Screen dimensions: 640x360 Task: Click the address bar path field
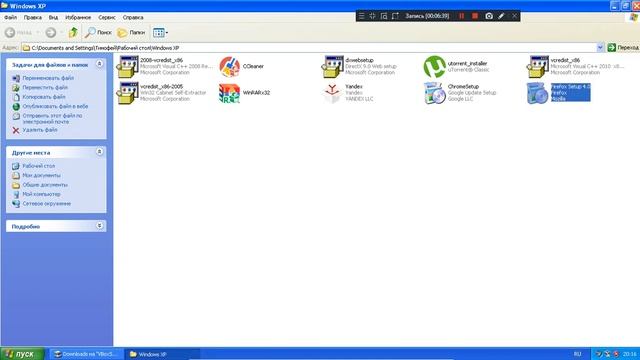[309, 47]
